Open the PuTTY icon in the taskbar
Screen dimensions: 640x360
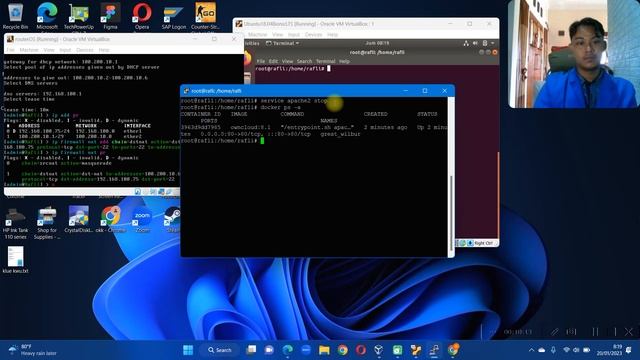434,350
